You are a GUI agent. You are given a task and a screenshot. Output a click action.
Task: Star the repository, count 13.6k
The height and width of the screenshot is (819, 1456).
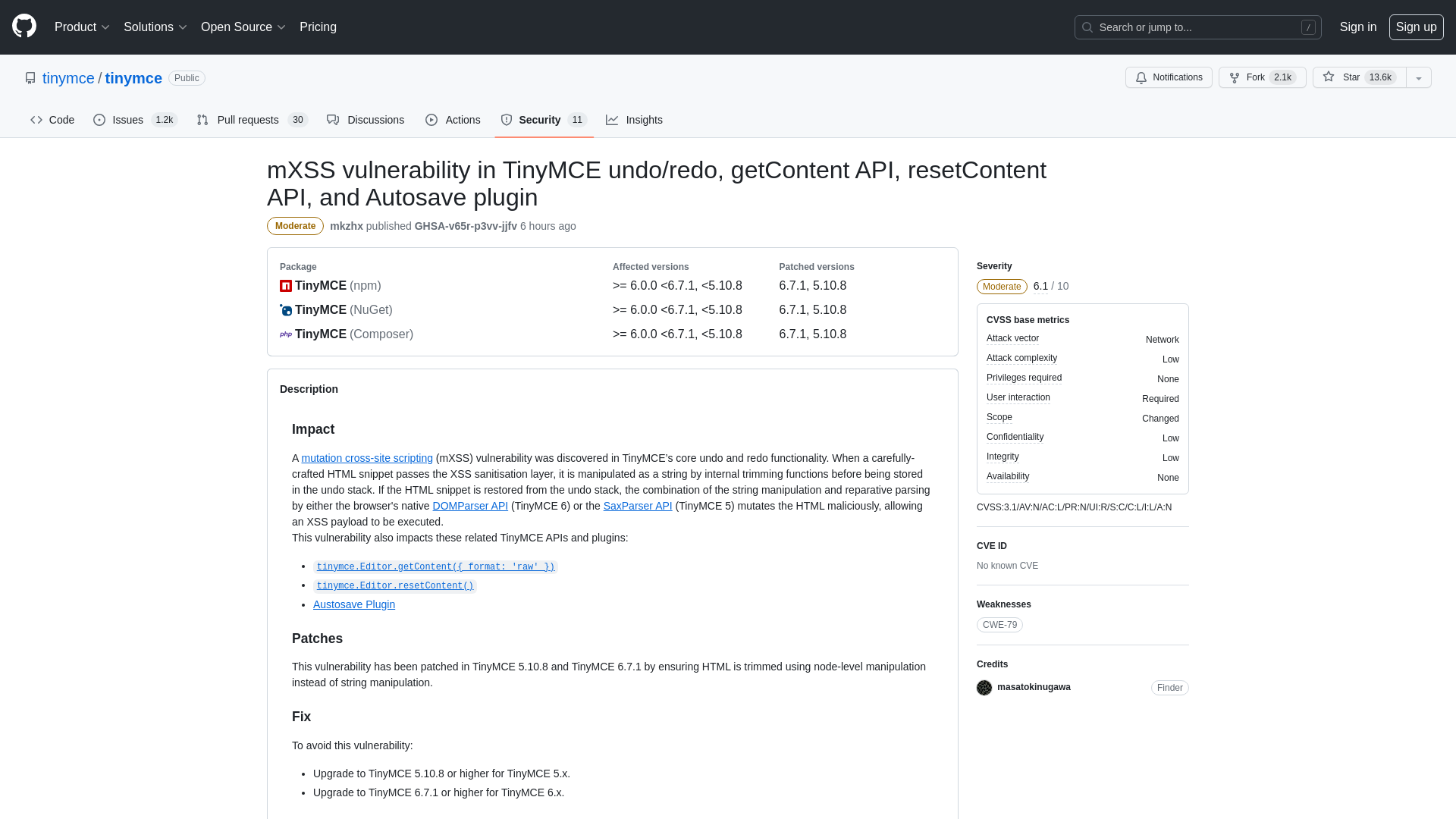coord(1359,78)
